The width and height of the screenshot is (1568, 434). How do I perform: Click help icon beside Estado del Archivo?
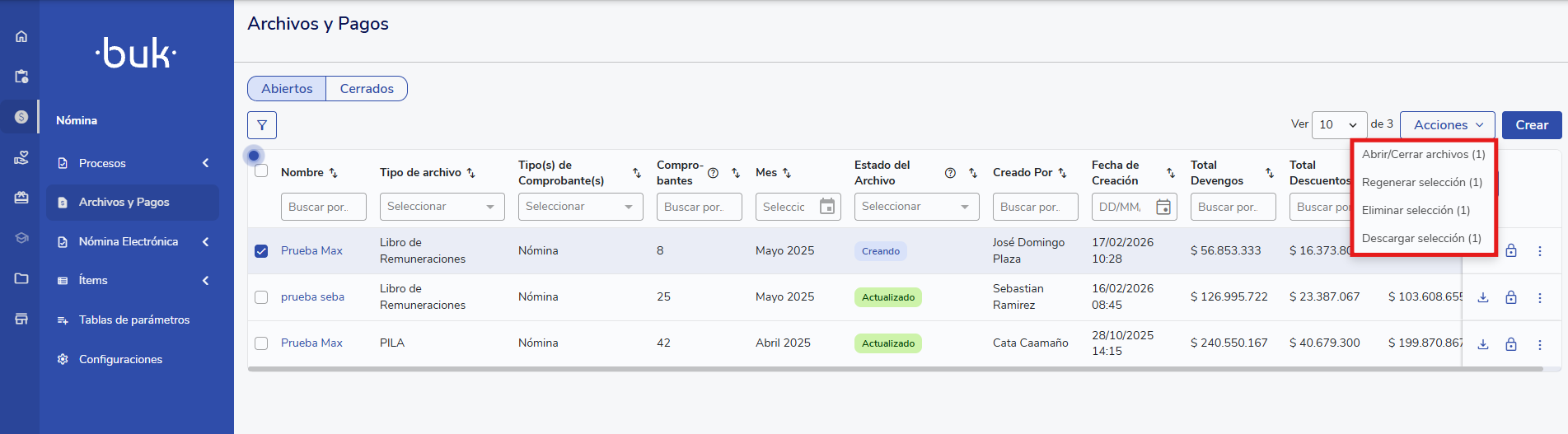(950, 173)
